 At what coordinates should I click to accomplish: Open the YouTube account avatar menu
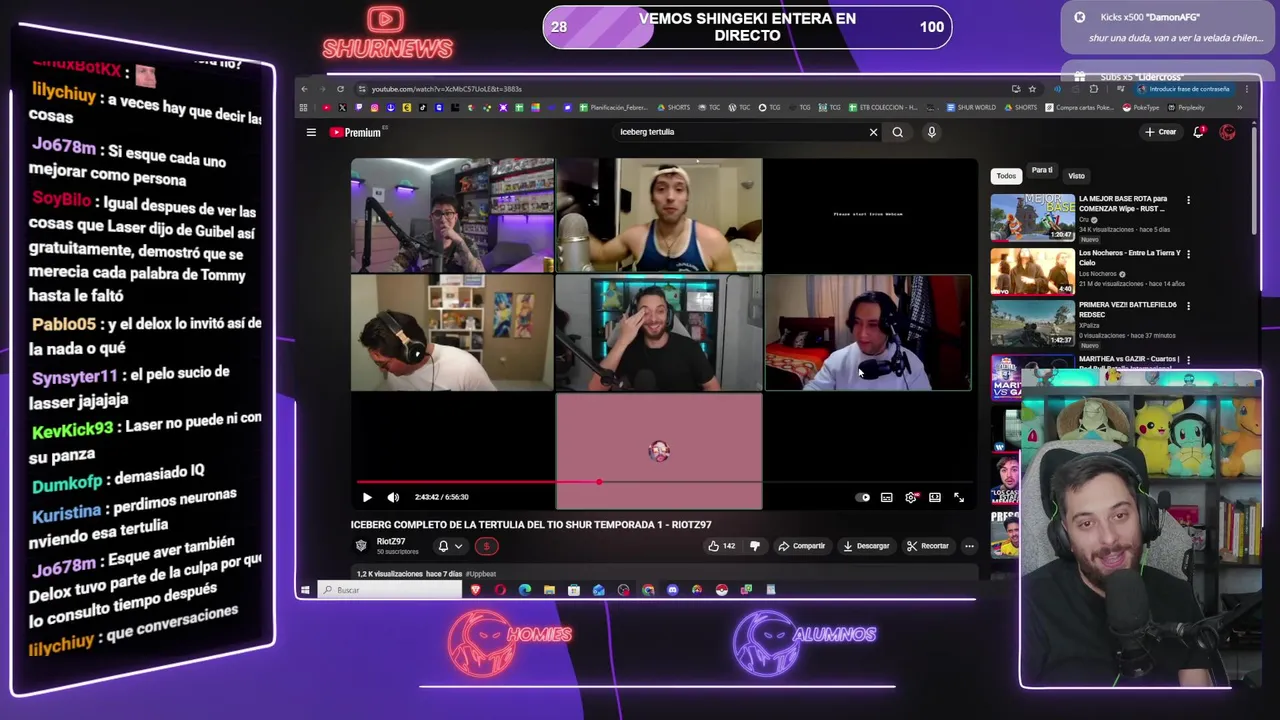click(x=1227, y=132)
